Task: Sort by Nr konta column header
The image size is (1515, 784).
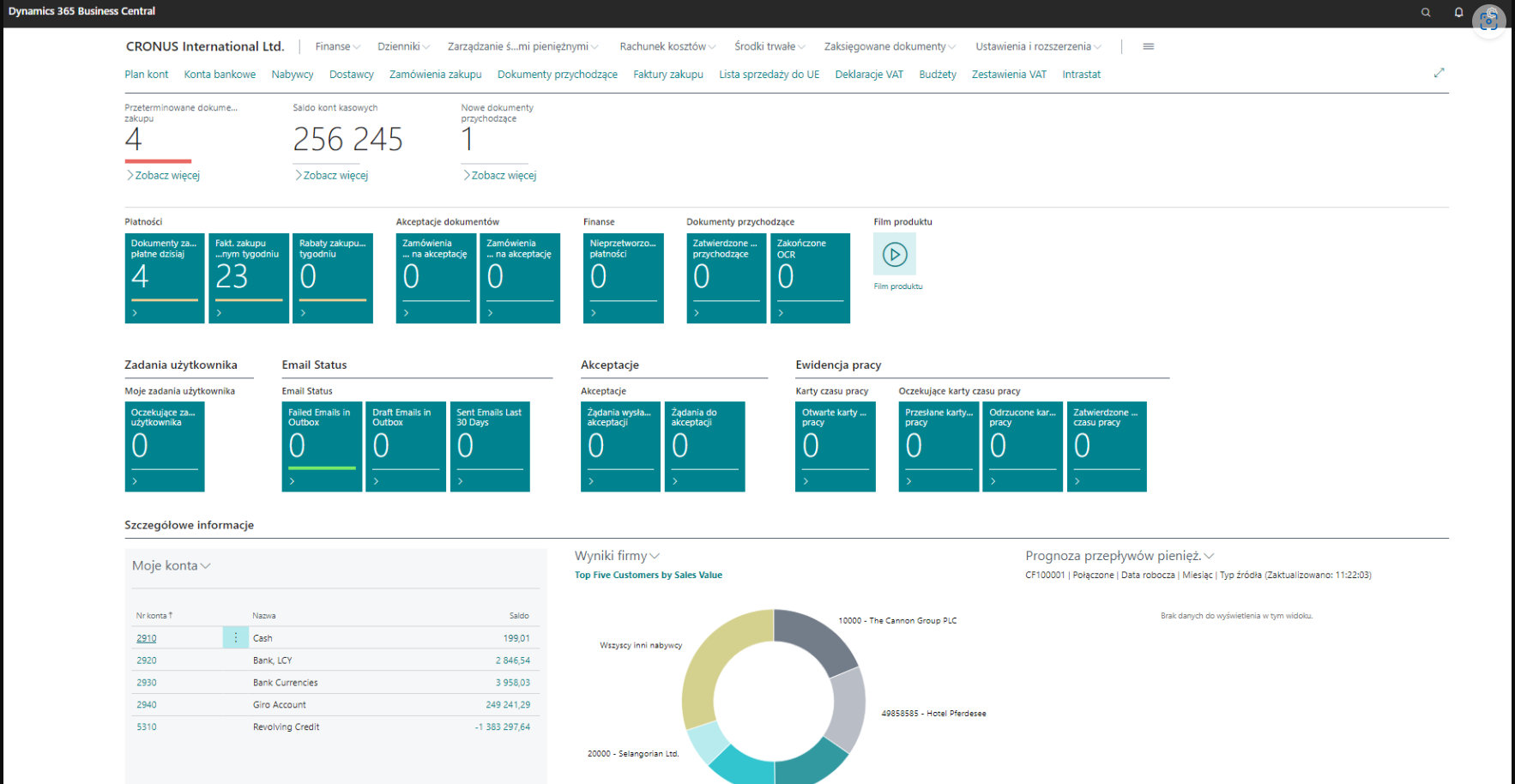Action: (154, 616)
